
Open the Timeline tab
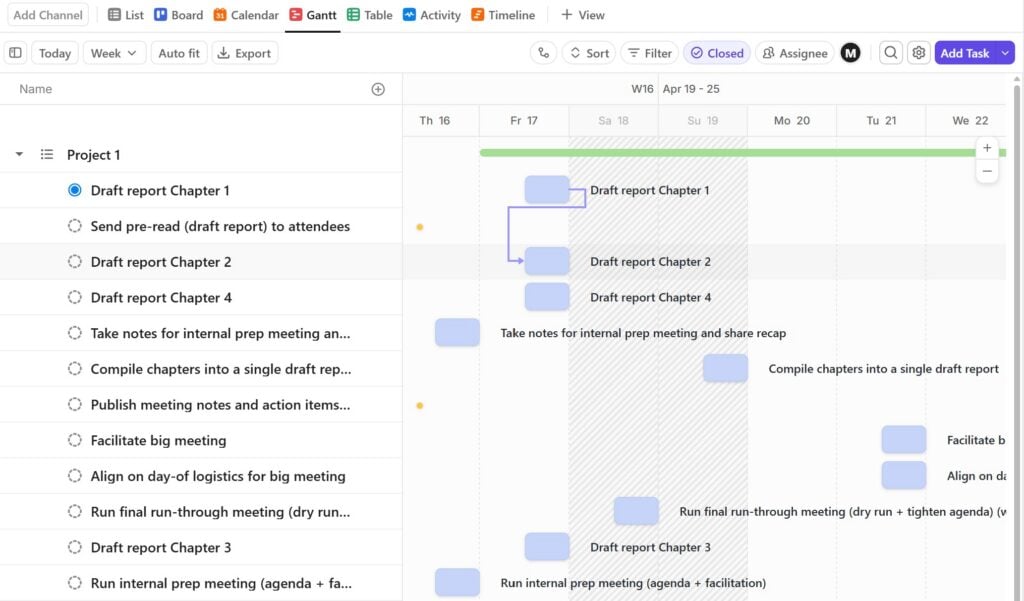click(x=503, y=14)
